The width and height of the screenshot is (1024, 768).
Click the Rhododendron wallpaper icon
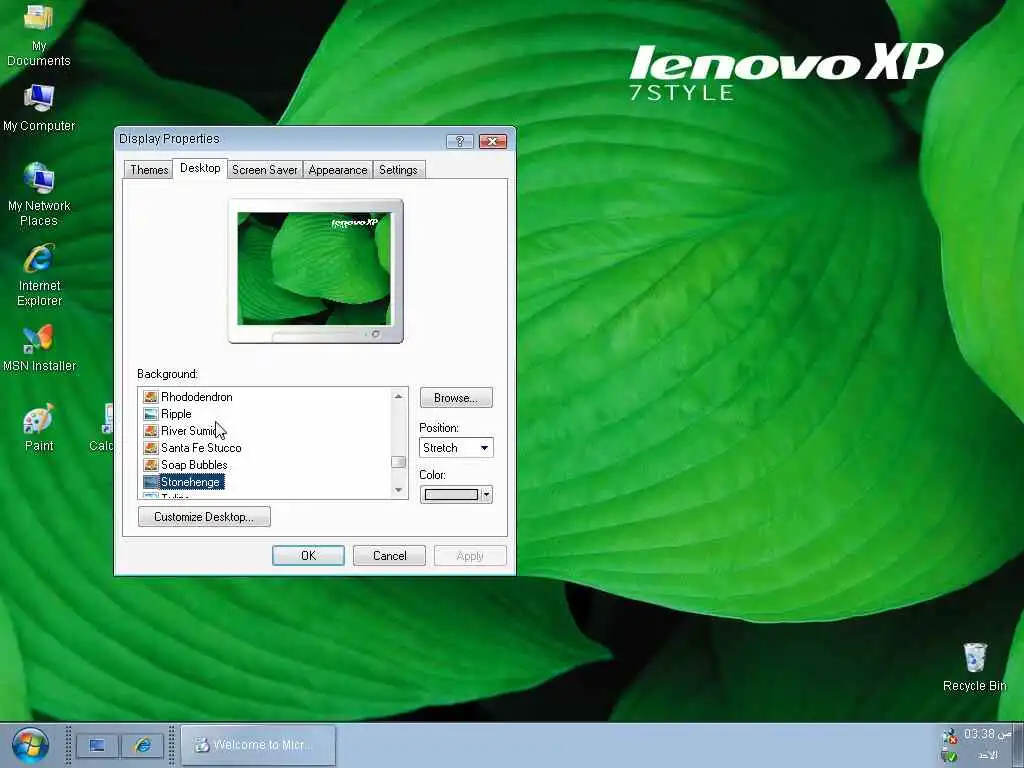pyautogui.click(x=151, y=397)
